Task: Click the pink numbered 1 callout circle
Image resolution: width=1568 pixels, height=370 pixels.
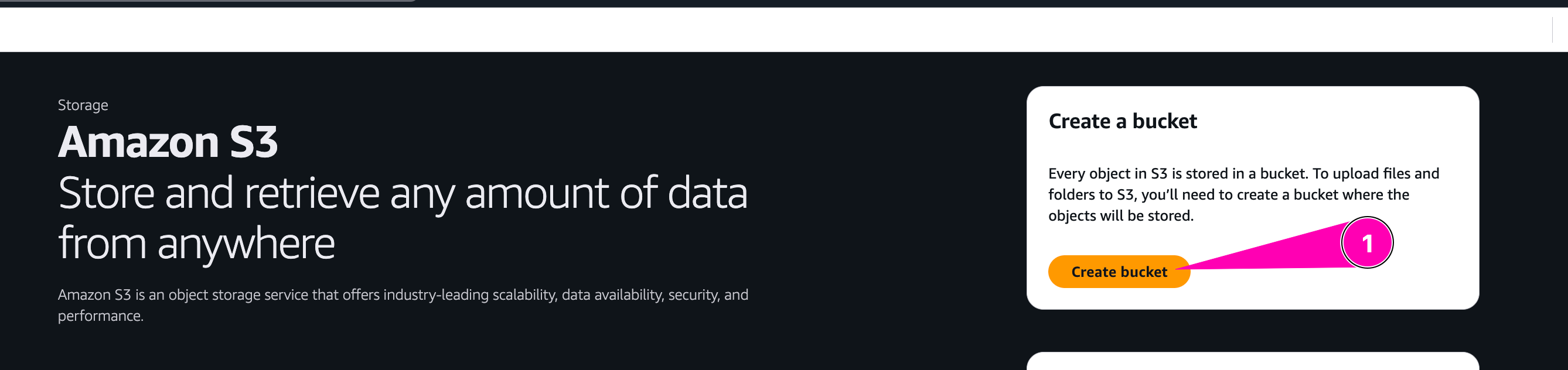Action: 1366,243
